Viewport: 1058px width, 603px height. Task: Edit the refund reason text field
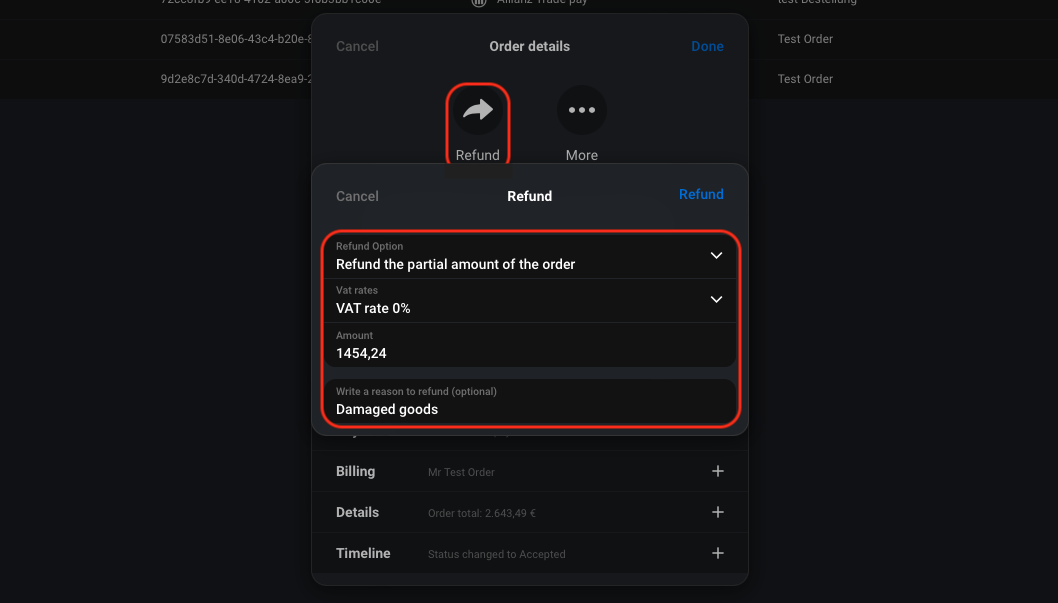pos(530,401)
